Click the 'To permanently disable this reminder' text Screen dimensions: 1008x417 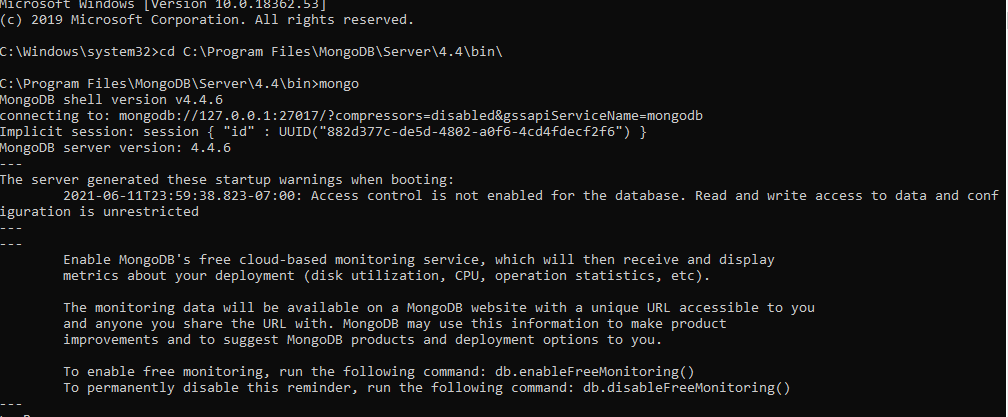200,387
